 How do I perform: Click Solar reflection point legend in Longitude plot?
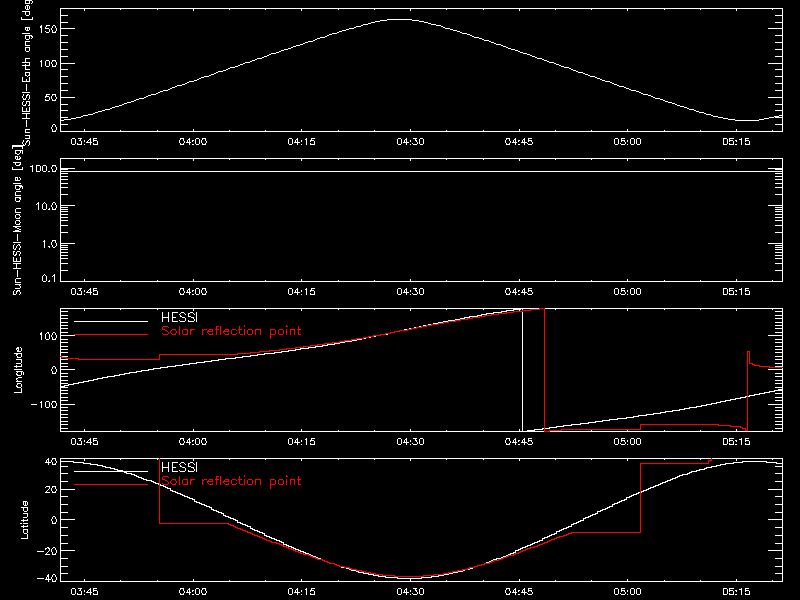tap(231, 331)
